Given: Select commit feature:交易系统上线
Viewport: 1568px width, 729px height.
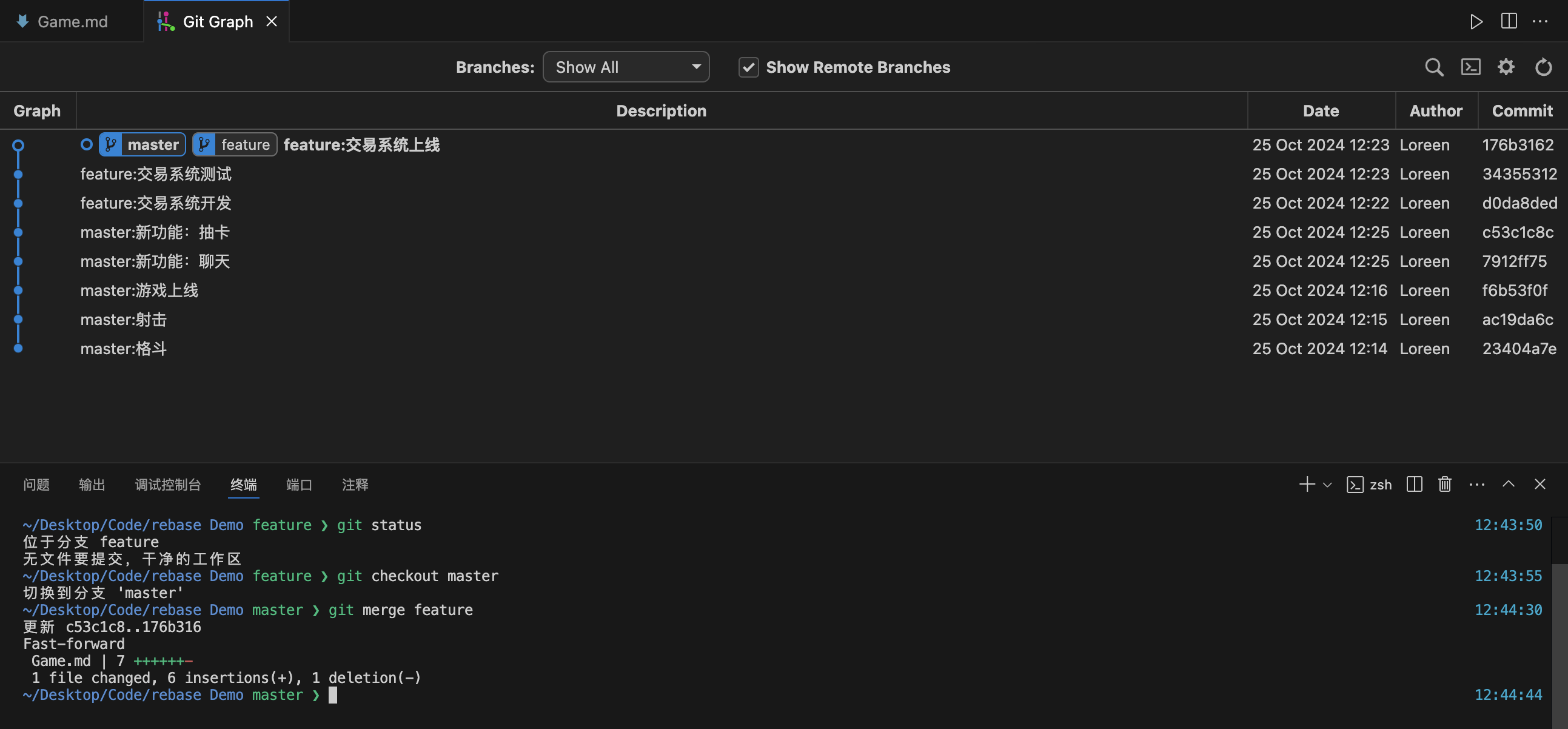Looking at the screenshot, I should pos(361,144).
